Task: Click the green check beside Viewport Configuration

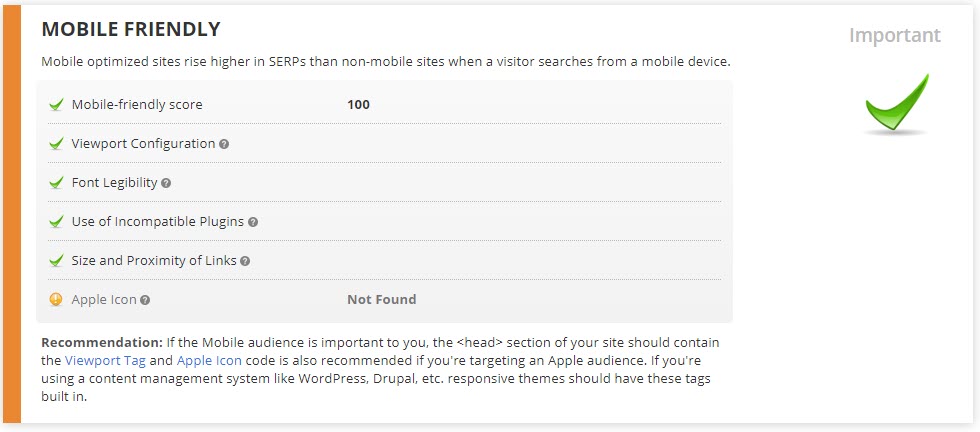Action: (x=56, y=143)
